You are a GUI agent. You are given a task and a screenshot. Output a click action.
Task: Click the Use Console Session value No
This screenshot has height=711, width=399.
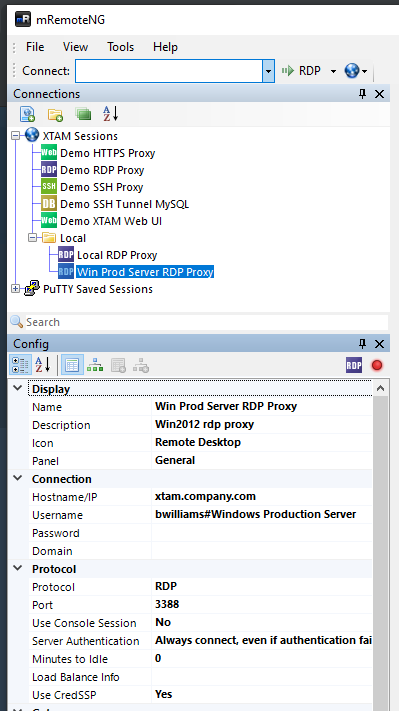point(262,622)
